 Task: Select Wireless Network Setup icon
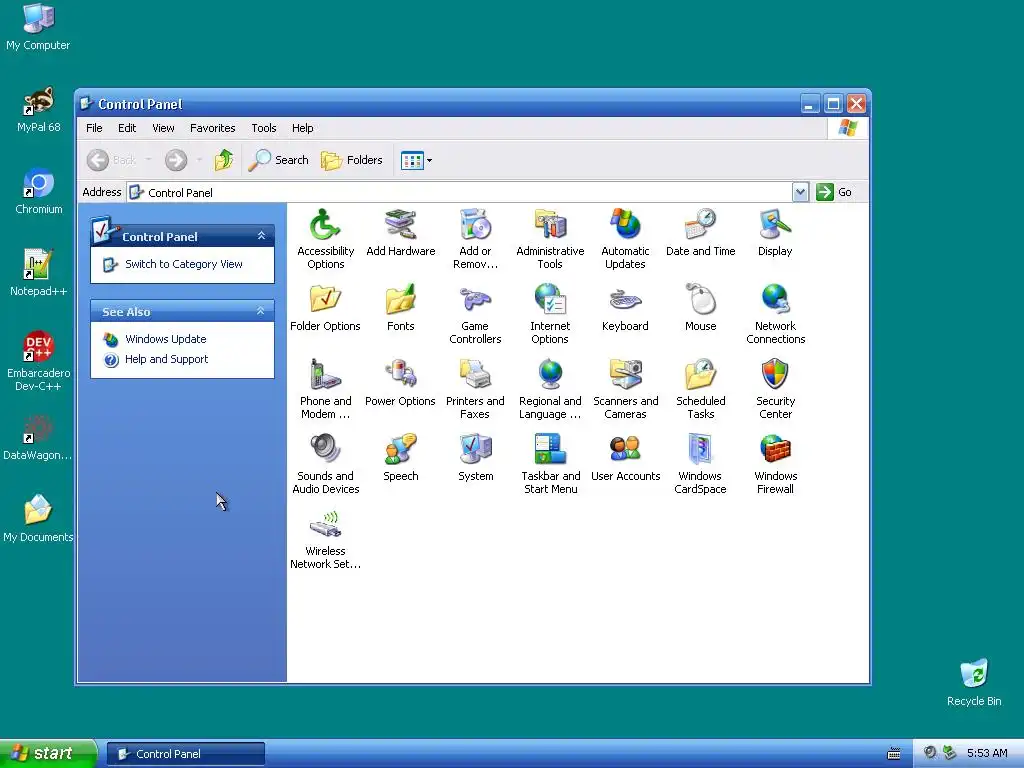[325, 538]
